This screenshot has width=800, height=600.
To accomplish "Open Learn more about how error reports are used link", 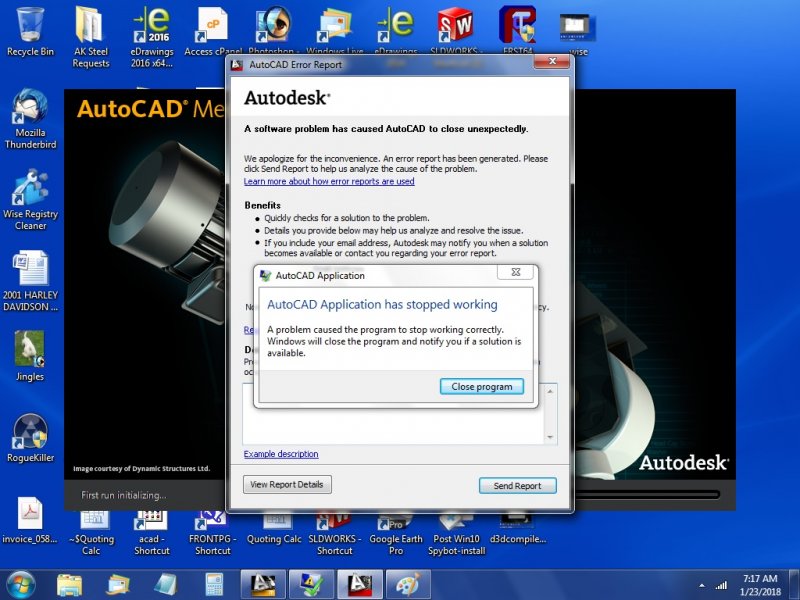I will pos(329,181).
